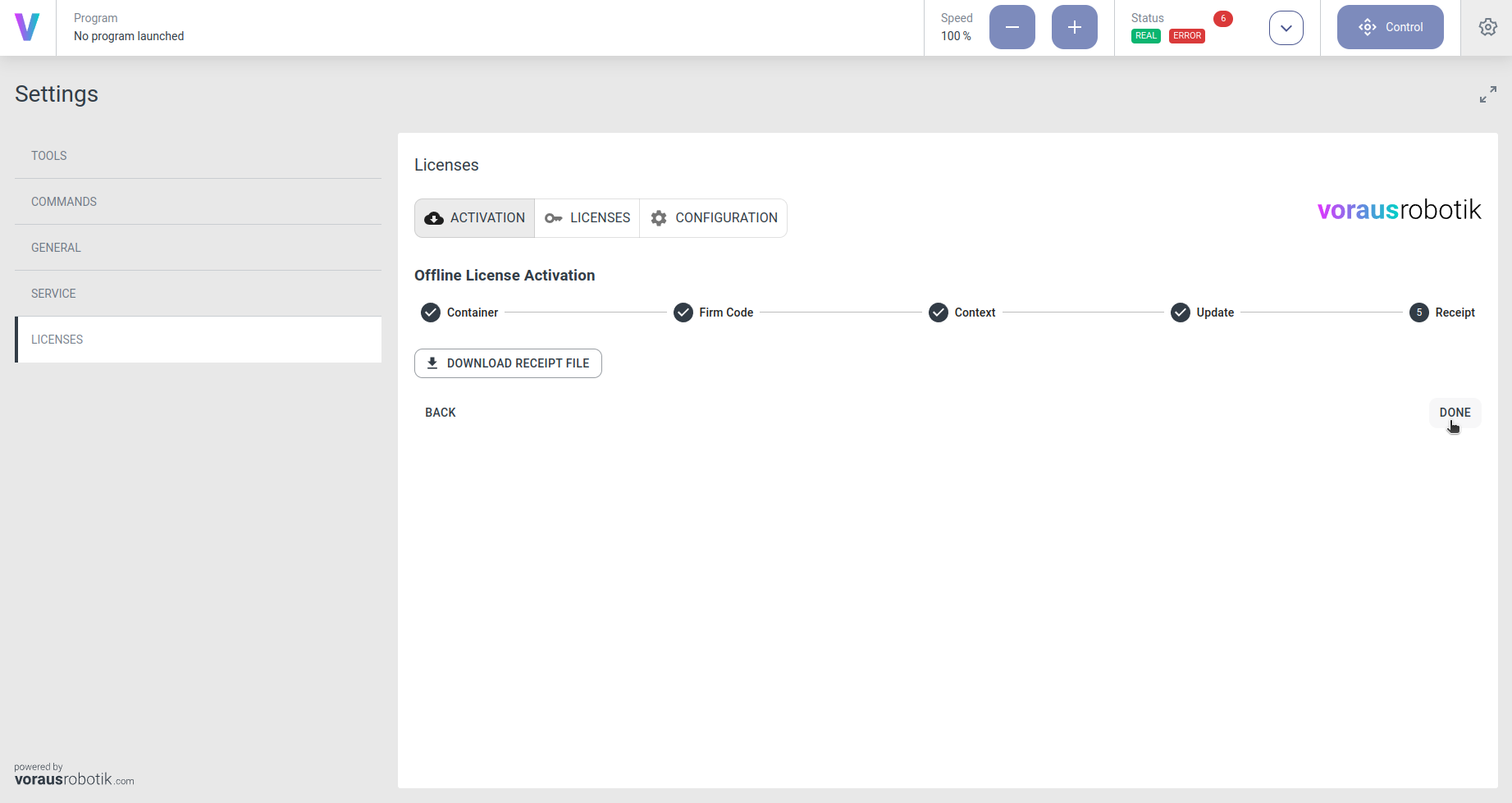Click the Update step in the stepper
This screenshot has width=1512, height=803.
click(1203, 313)
